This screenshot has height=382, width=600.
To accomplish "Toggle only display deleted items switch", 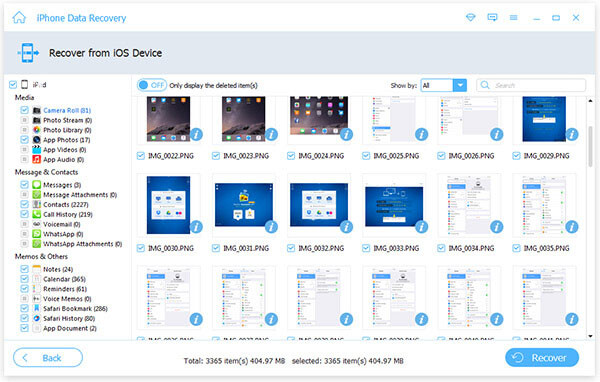I will (152, 85).
